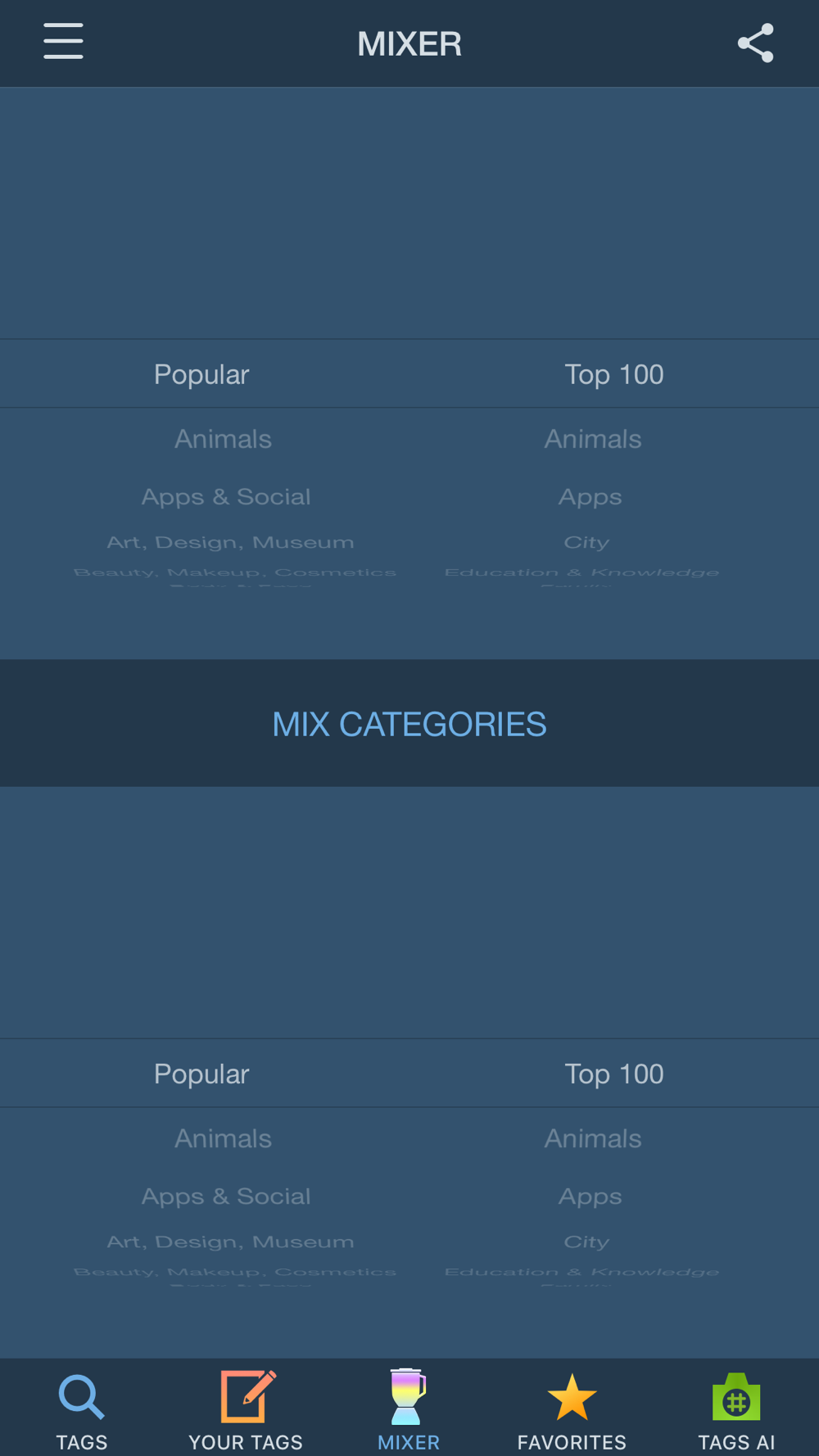Pick Animals in lower Top 100 list
Image resolution: width=819 pixels, height=1456 pixels.
(x=593, y=1138)
